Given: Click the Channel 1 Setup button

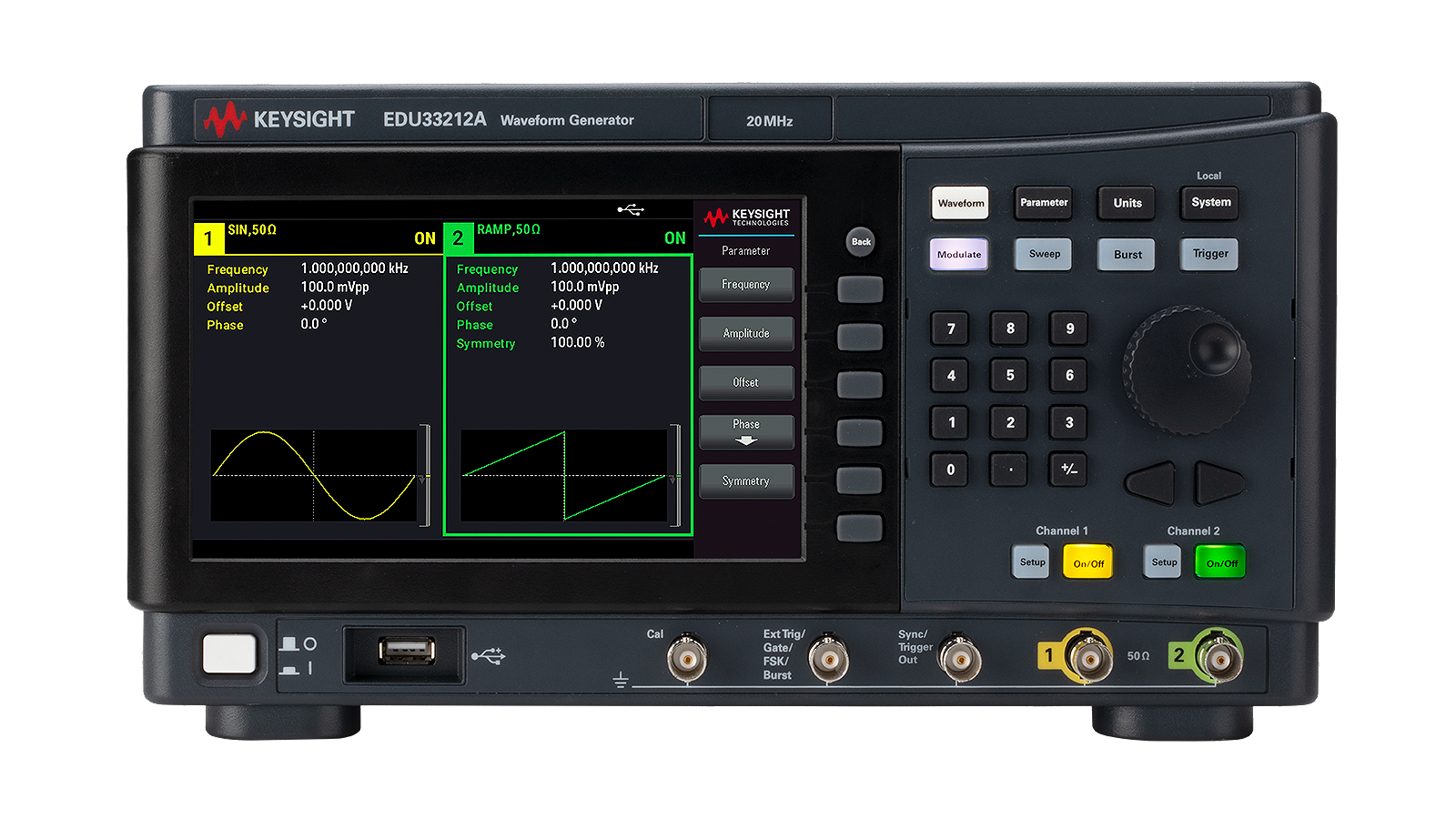Looking at the screenshot, I should click(1032, 562).
